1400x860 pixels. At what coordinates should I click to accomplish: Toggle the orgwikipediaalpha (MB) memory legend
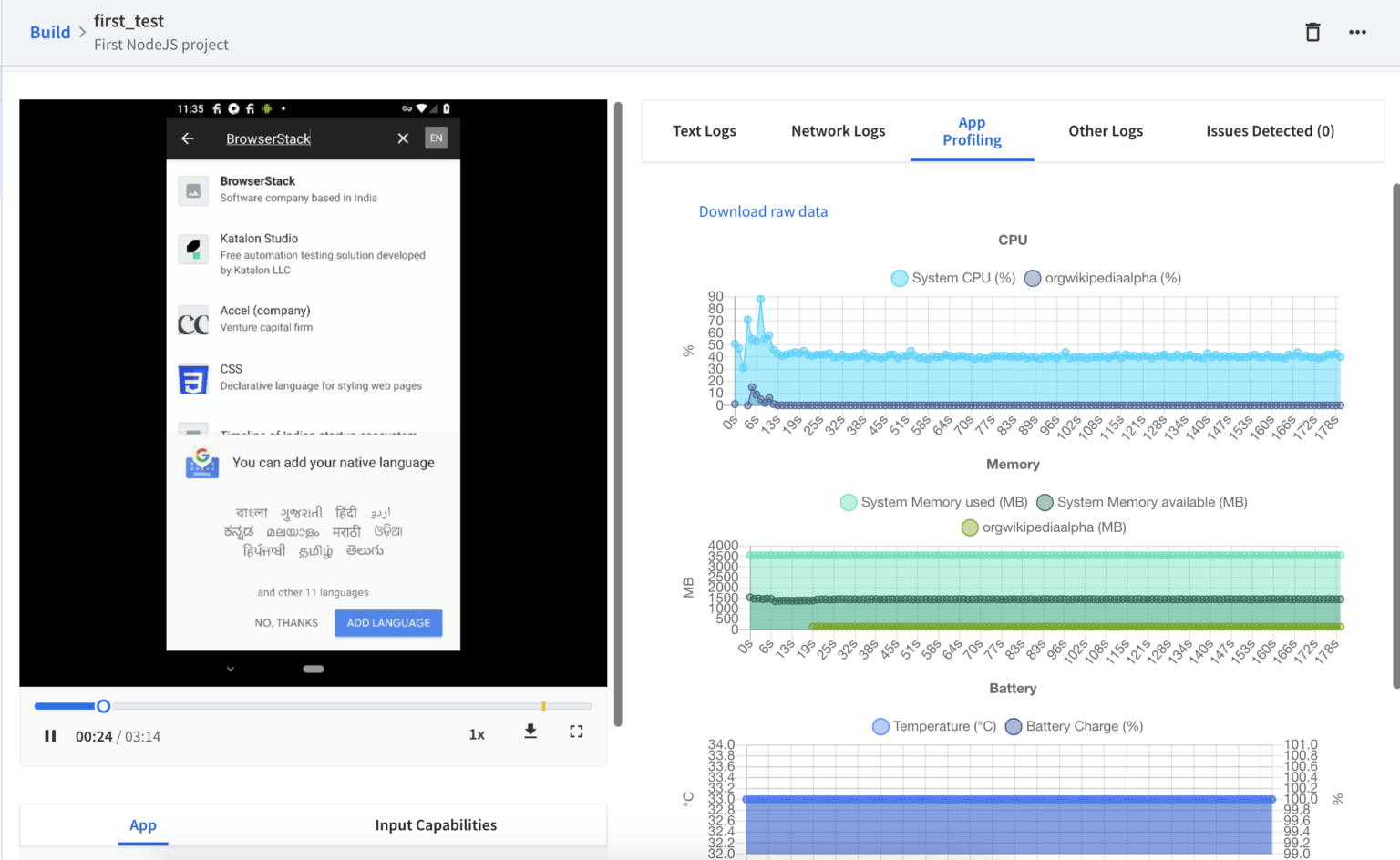pos(1046,527)
